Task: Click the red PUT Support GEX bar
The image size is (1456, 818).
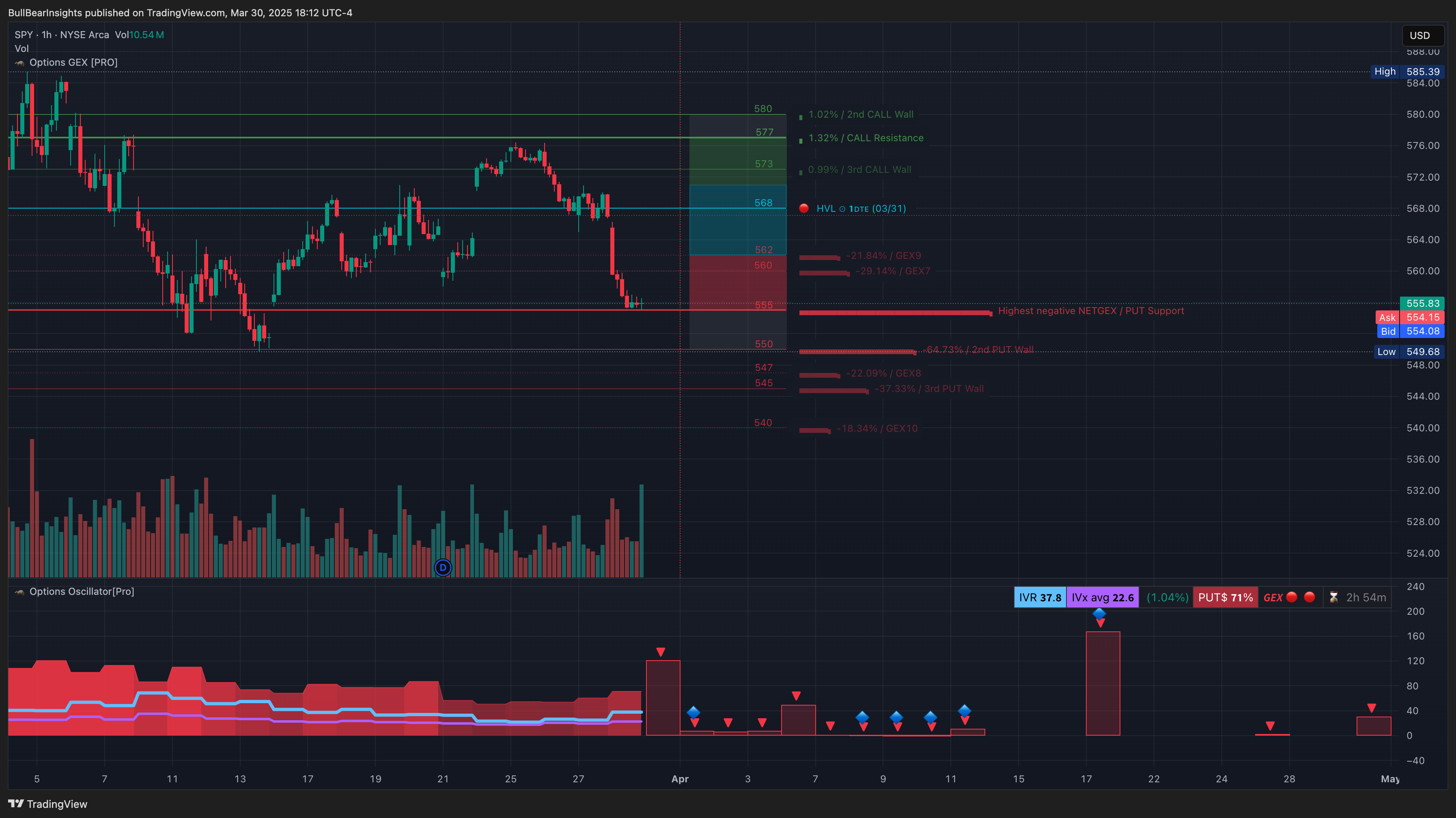Action: pos(895,313)
